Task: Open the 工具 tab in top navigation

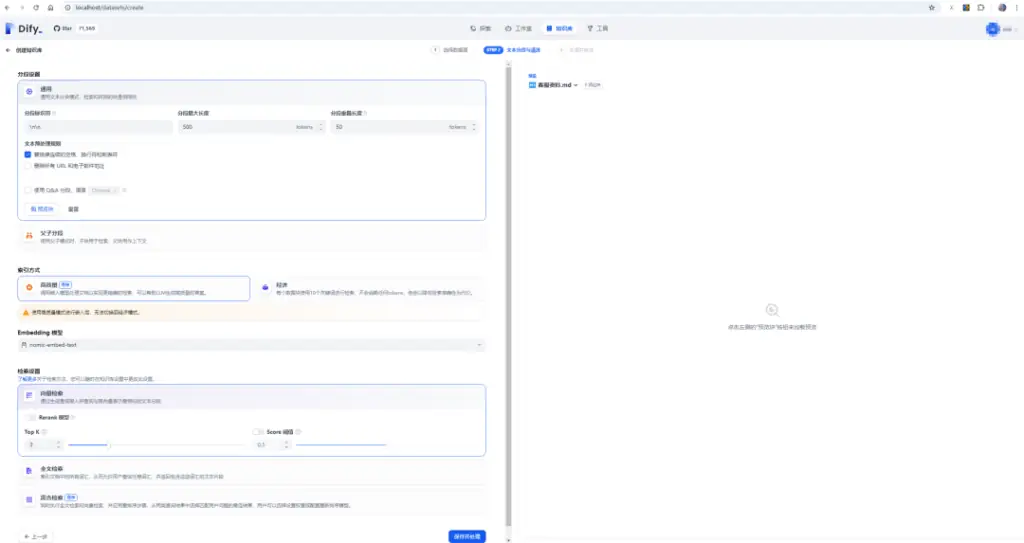Action: pos(598,29)
